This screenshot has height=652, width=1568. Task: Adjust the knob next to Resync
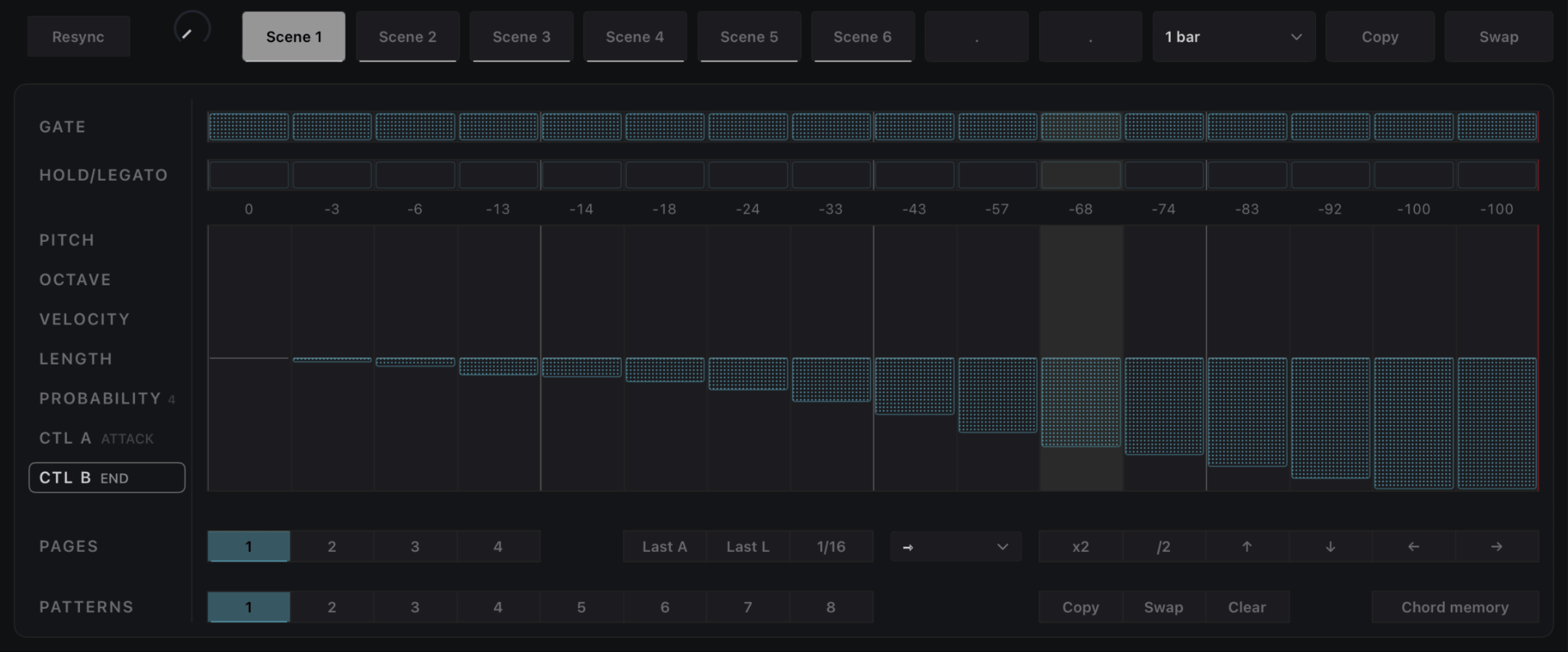191,29
